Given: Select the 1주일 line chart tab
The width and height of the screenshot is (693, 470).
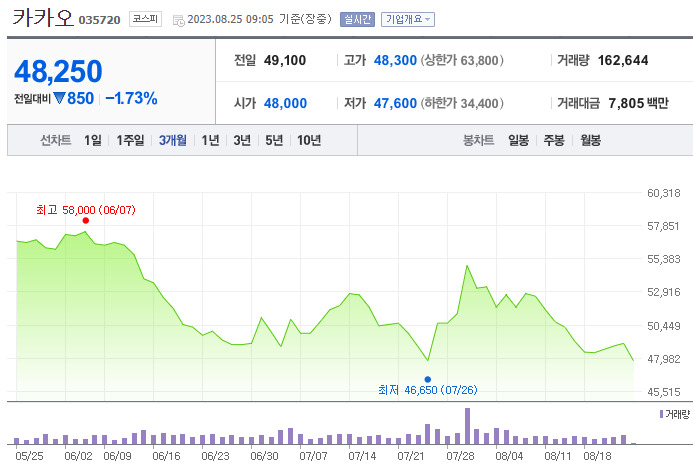Looking at the screenshot, I should coord(130,140).
